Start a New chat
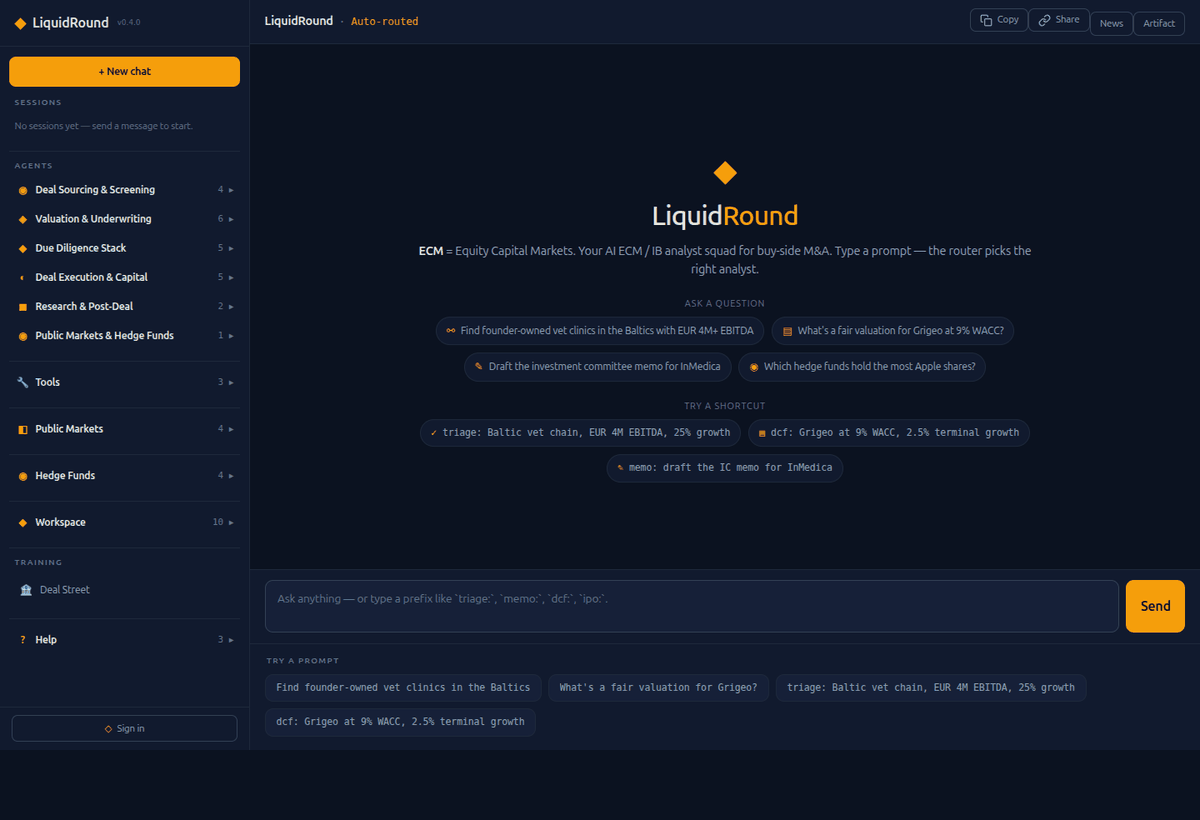The height and width of the screenshot is (820, 1200). [124, 72]
